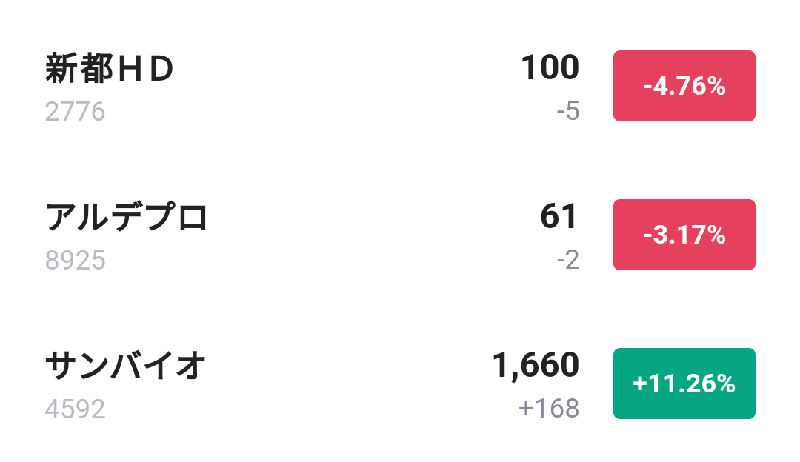Click stock code 8925

75,260
